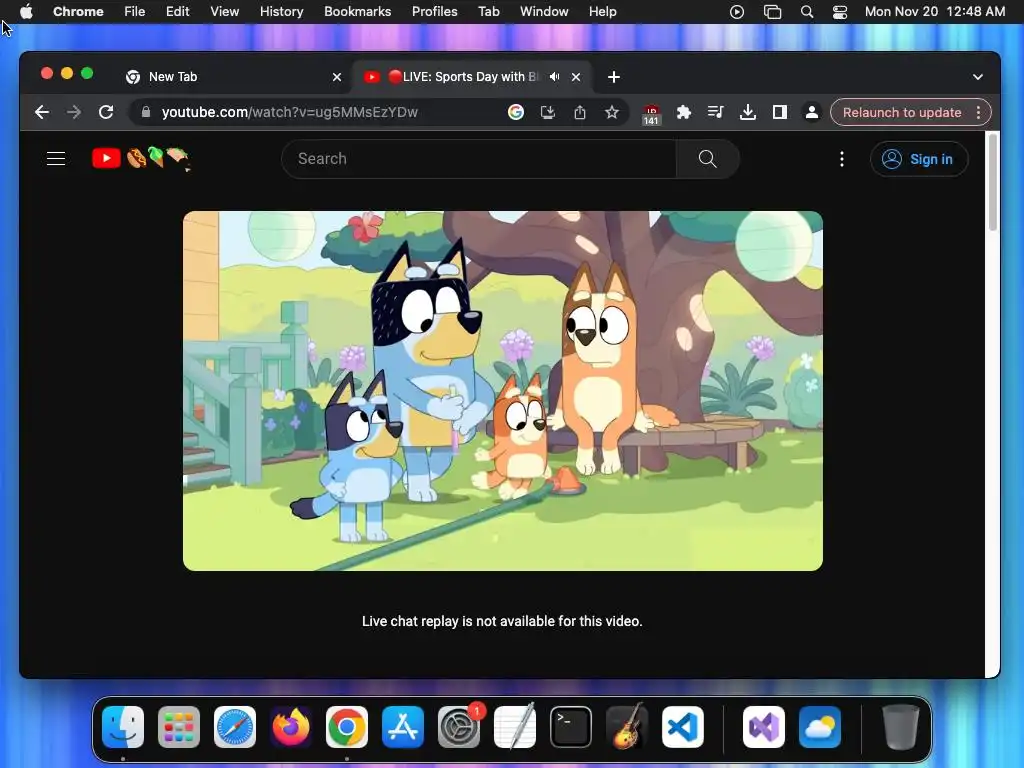The width and height of the screenshot is (1024, 768).
Task: Click Relaunch to update
Action: [902, 112]
